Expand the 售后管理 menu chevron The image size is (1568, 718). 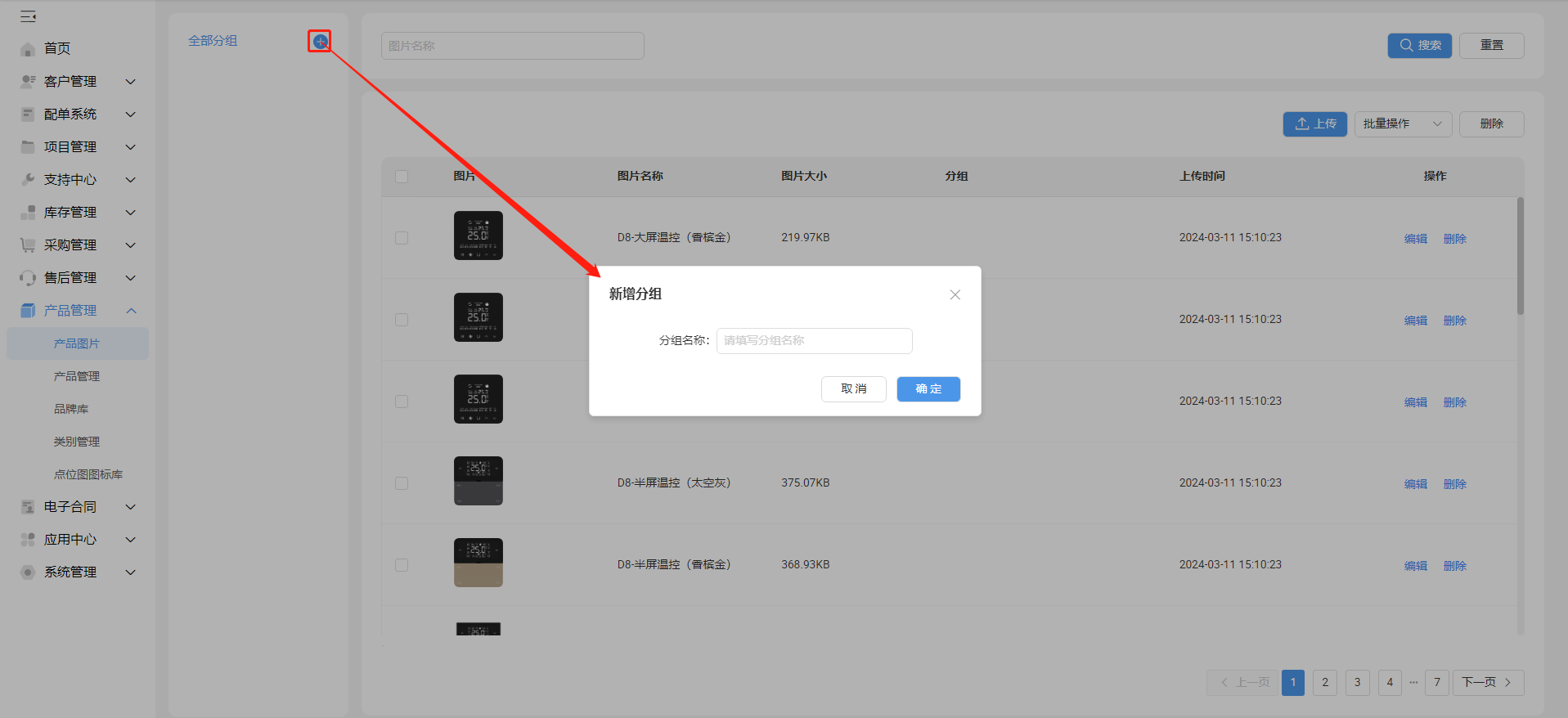130,278
